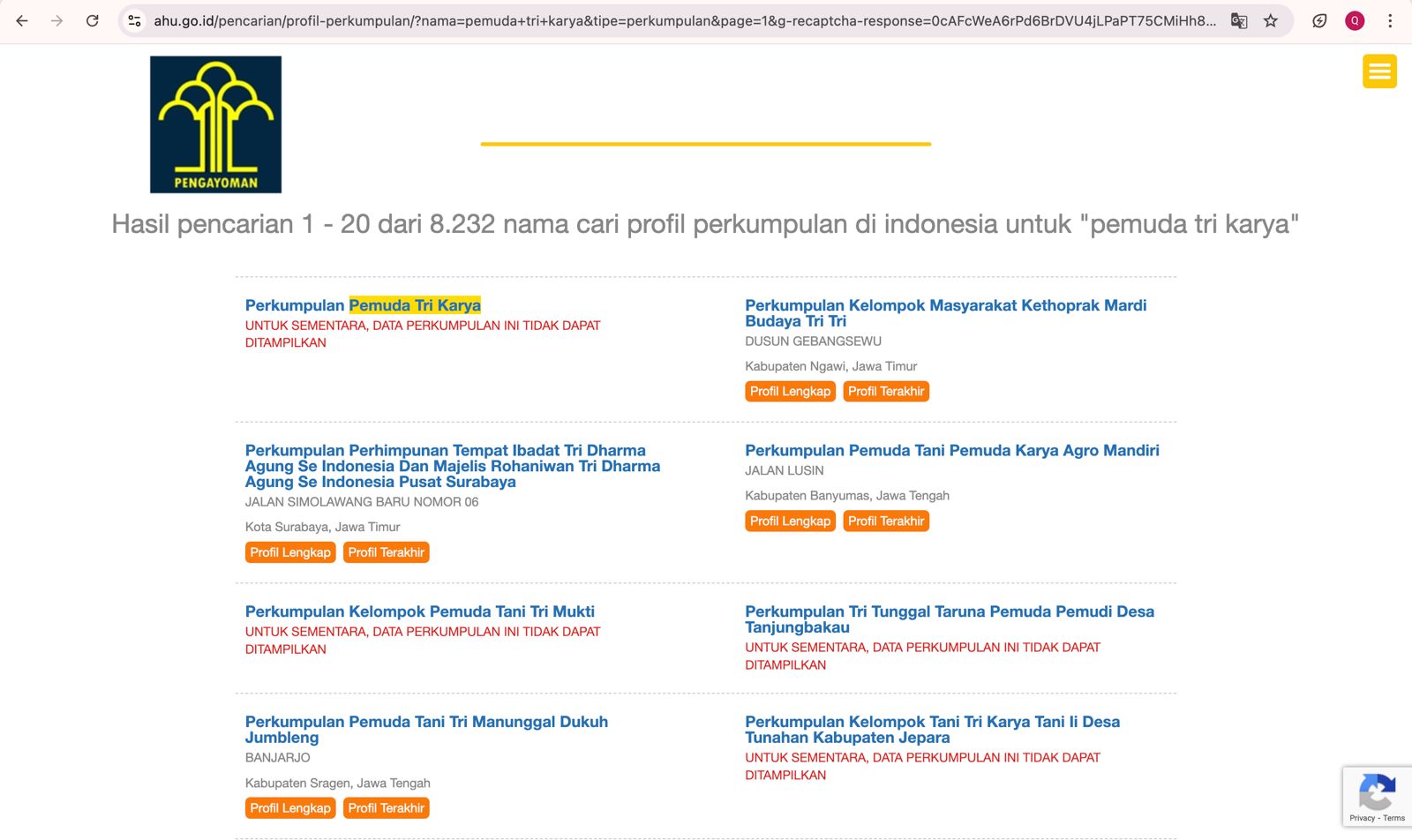The height and width of the screenshot is (840, 1412).
Task: Click the translate page icon
Action: pyautogui.click(x=1239, y=20)
